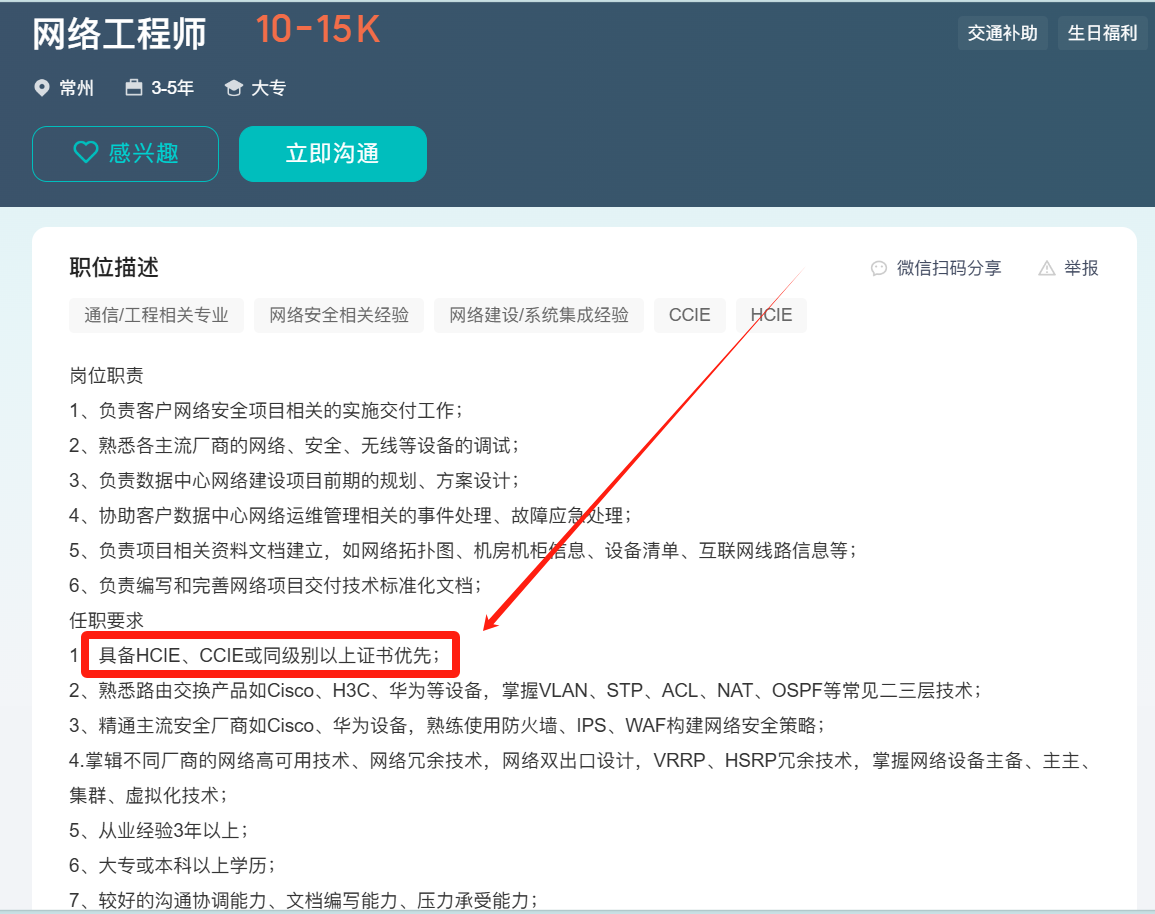Click the 10-15K salary text
This screenshot has height=914, width=1155.
pyautogui.click(x=317, y=30)
